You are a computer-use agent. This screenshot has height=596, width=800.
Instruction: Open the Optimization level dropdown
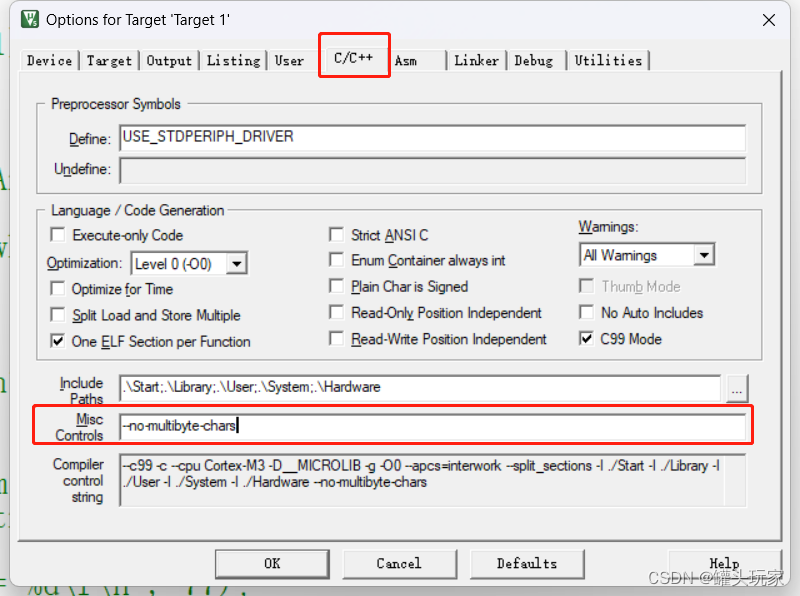pos(237,262)
